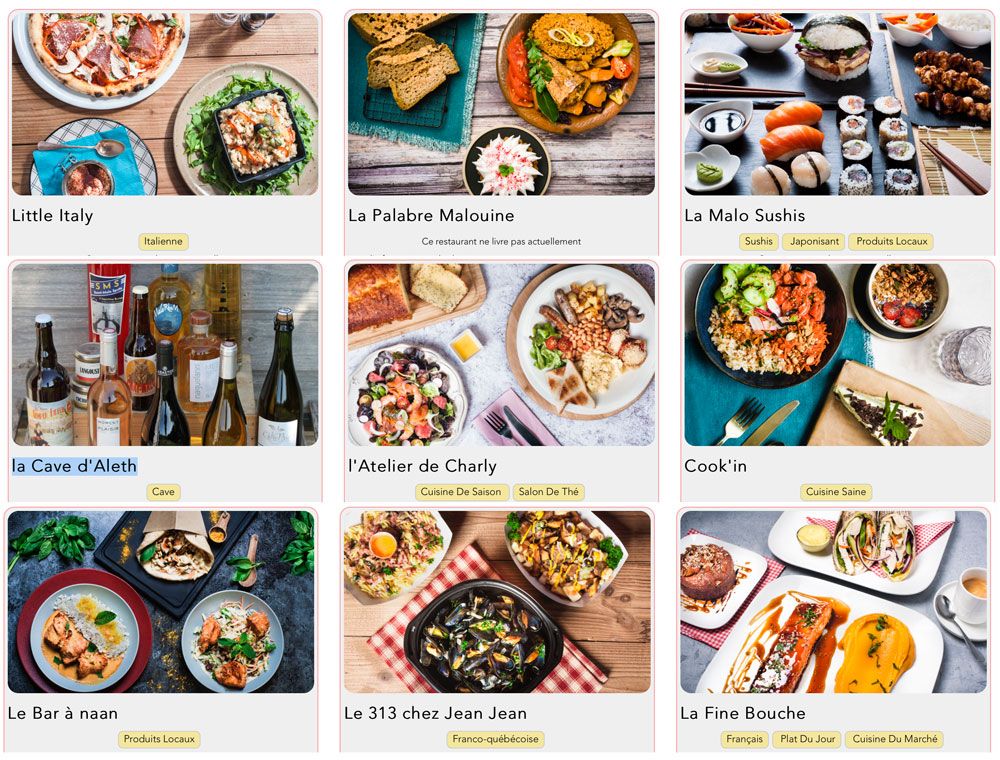Image resolution: width=1000 pixels, height=760 pixels.
Task: Open the highlighted la Cave d'Aleth title
Action: pos(75,466)
